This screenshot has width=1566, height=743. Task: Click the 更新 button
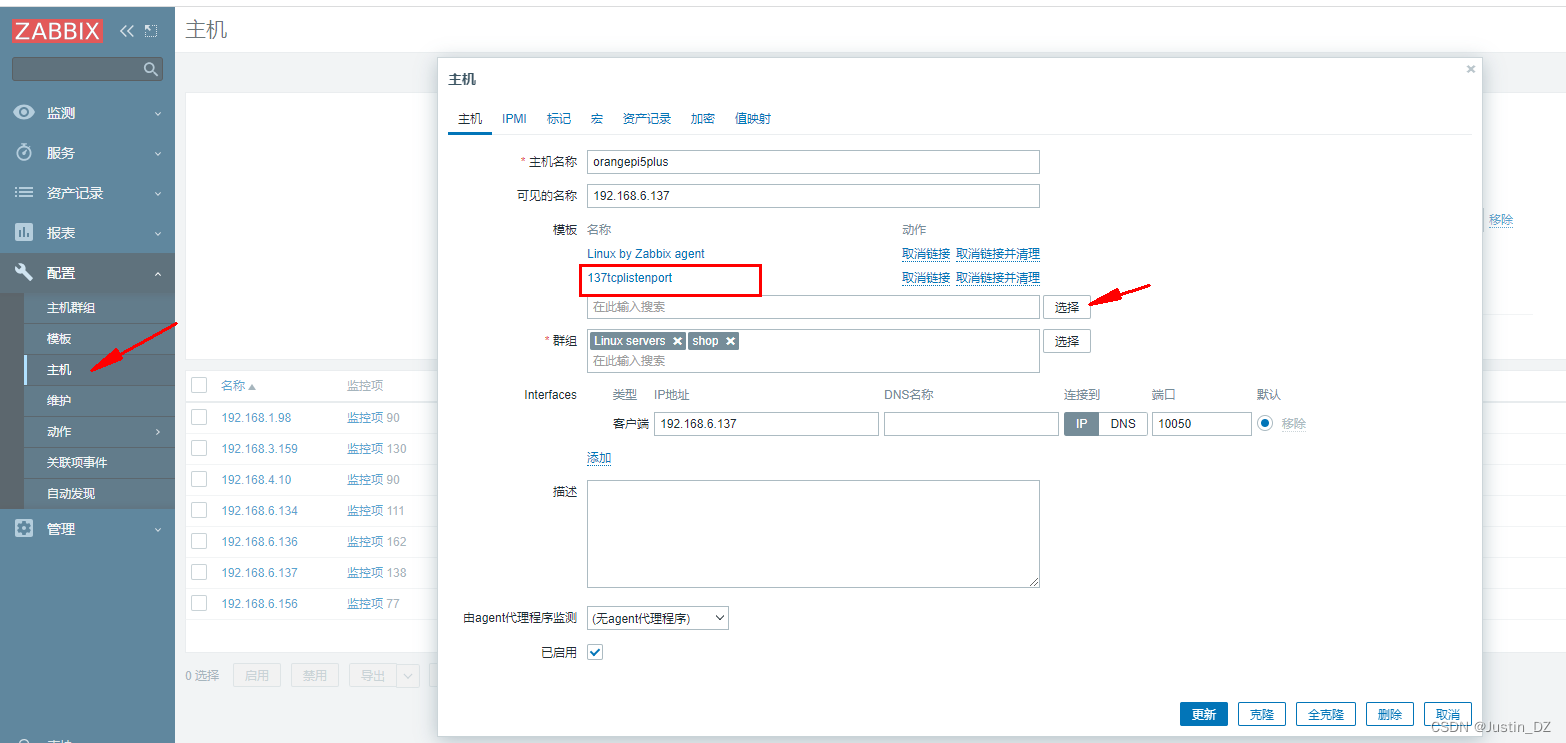pos(1204,714)
